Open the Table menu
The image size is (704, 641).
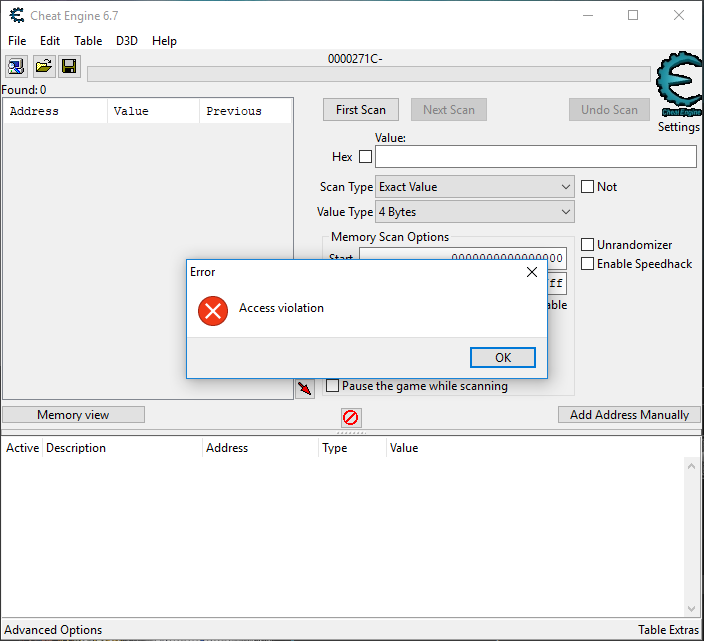[x=88, y=41]
